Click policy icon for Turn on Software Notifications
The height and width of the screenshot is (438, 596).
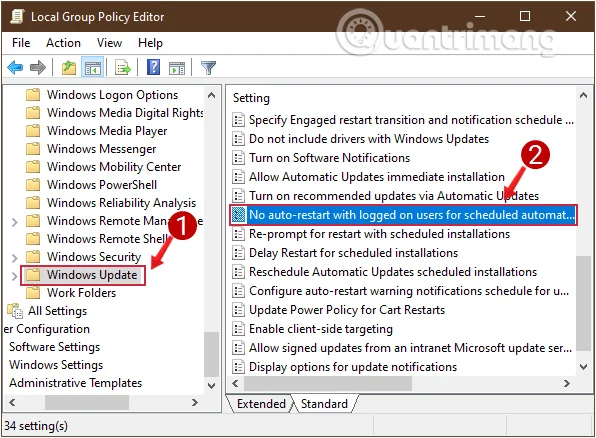238,157
